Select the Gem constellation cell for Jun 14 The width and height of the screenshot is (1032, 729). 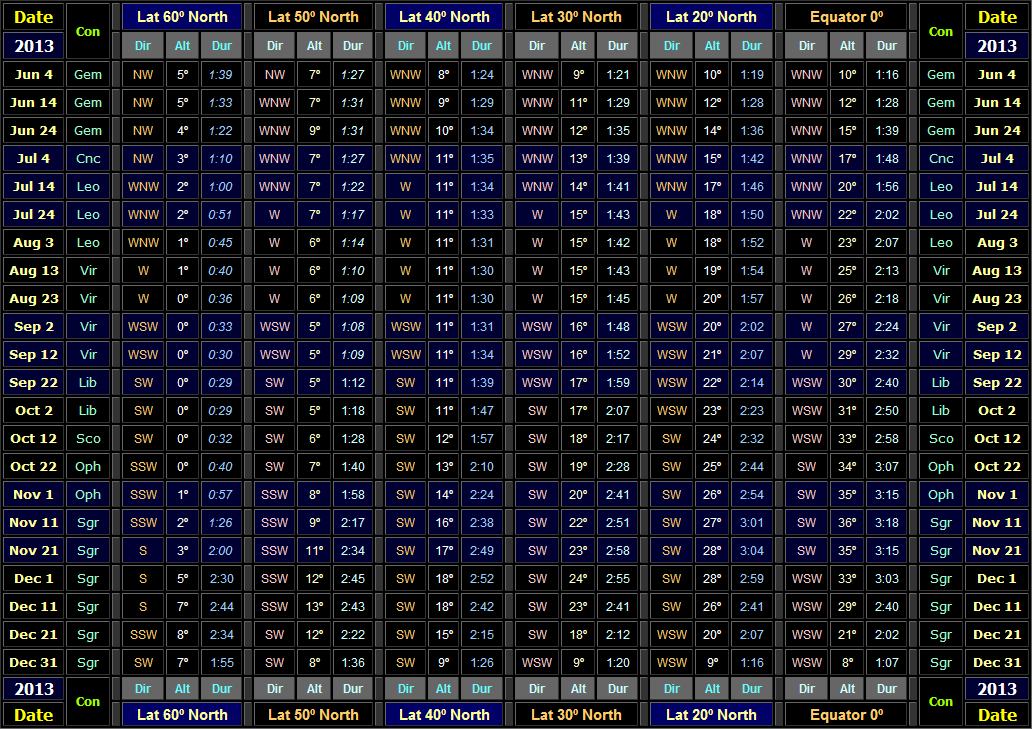[88, 102]
